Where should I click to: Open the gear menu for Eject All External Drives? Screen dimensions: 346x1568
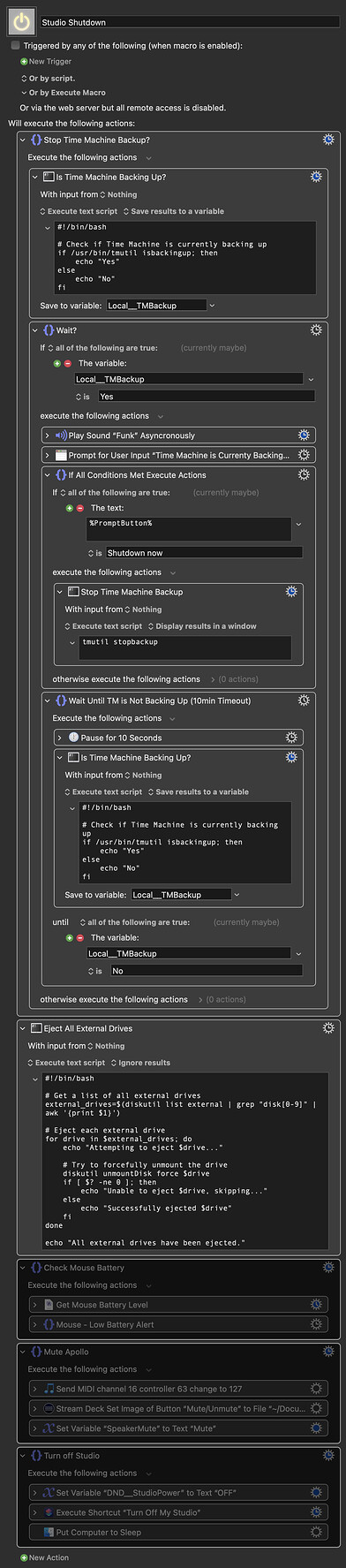pos(328,1027)
